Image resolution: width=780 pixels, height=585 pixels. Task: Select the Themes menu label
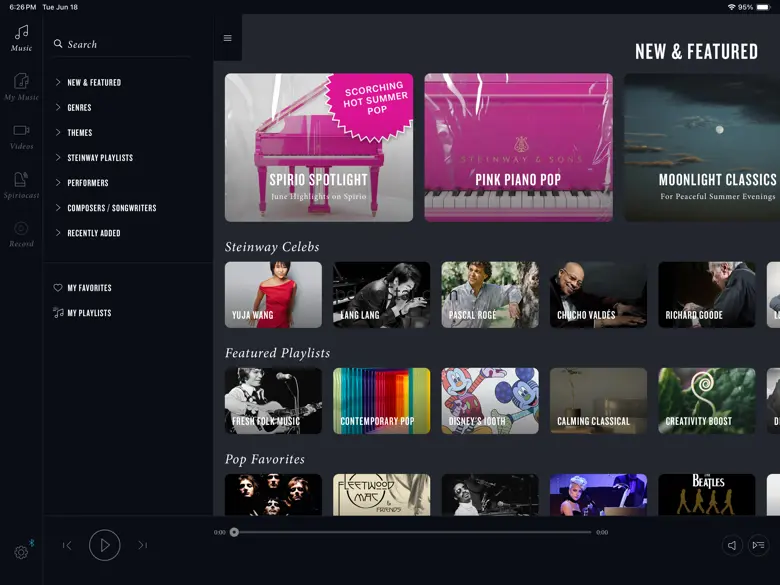(x=80, y=133)
